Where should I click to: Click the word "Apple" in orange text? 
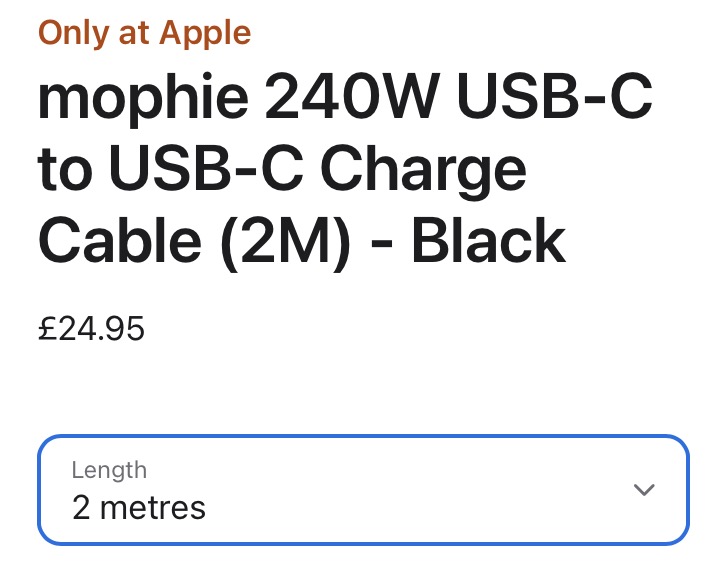coord(203,33)
